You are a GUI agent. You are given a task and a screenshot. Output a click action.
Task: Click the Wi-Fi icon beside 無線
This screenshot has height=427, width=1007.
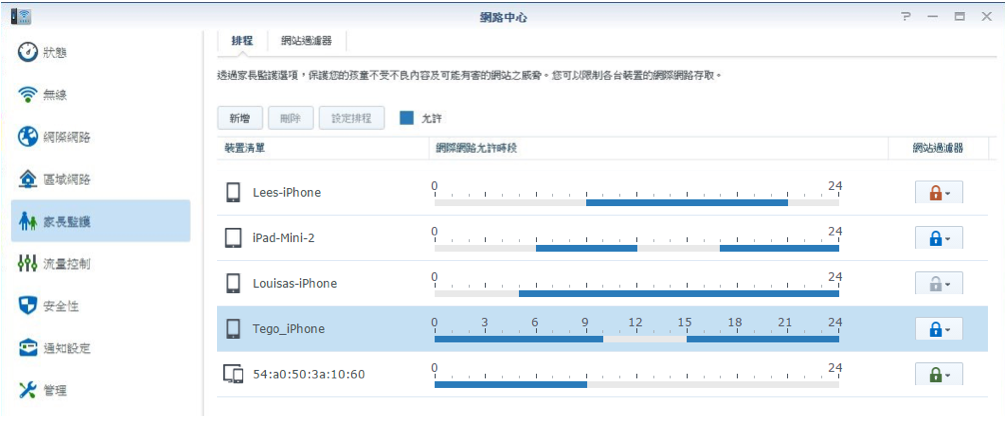pos(27,95)
